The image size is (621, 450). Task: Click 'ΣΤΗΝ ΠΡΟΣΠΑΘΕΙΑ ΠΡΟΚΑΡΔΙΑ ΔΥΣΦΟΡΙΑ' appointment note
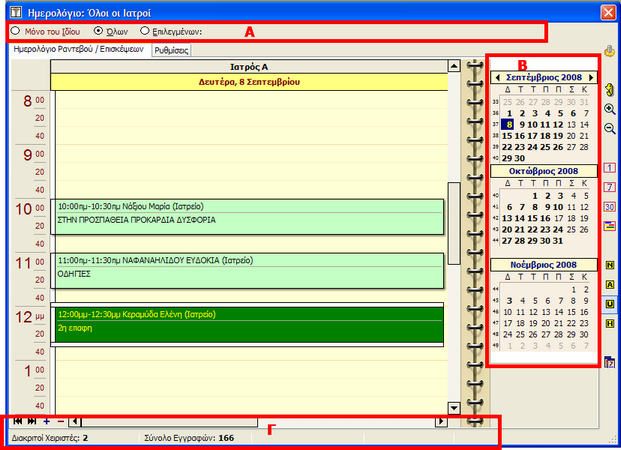(x=137, y=220)
